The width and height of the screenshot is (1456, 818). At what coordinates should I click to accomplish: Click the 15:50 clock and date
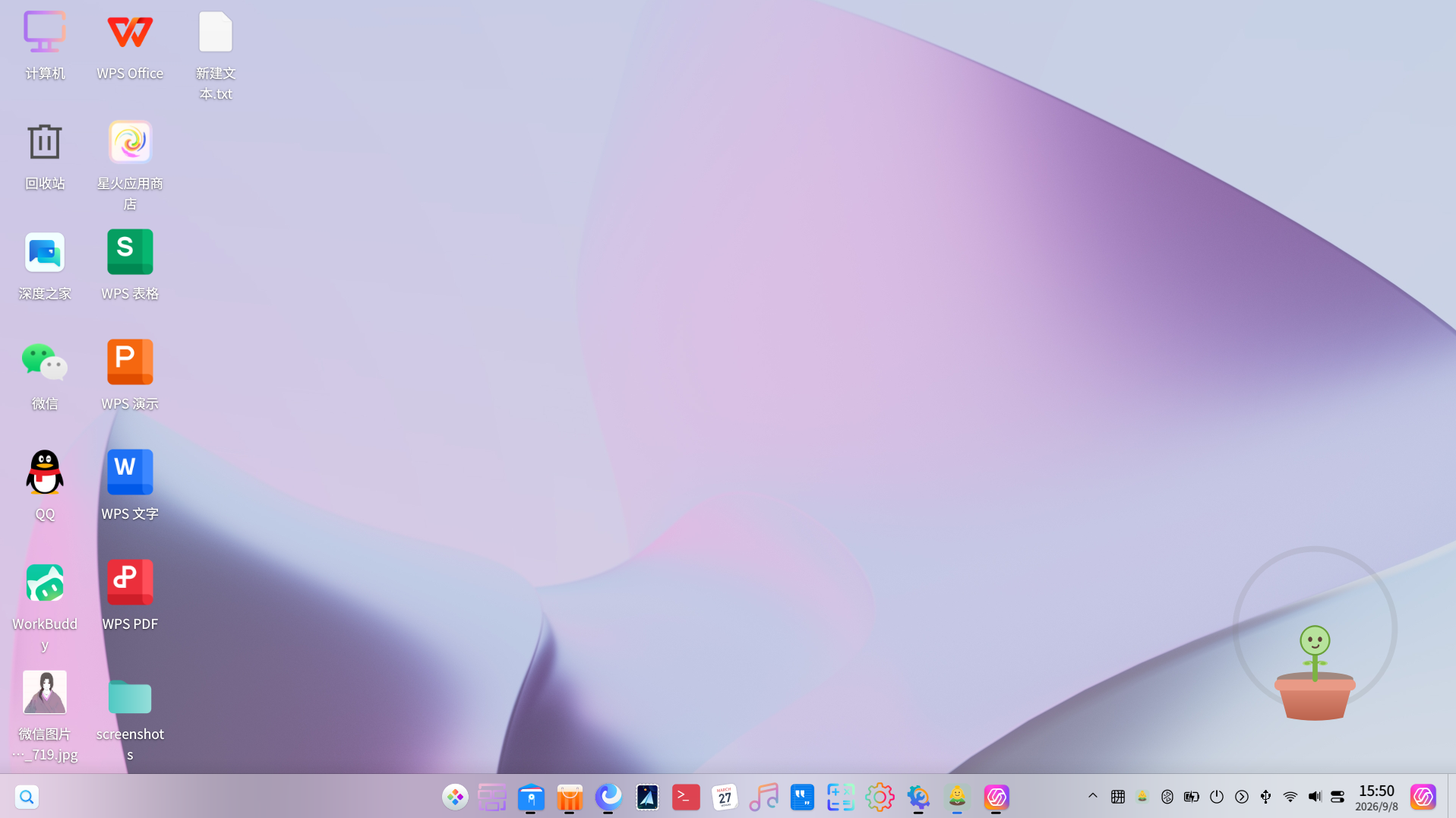[x=1377, y=797]
